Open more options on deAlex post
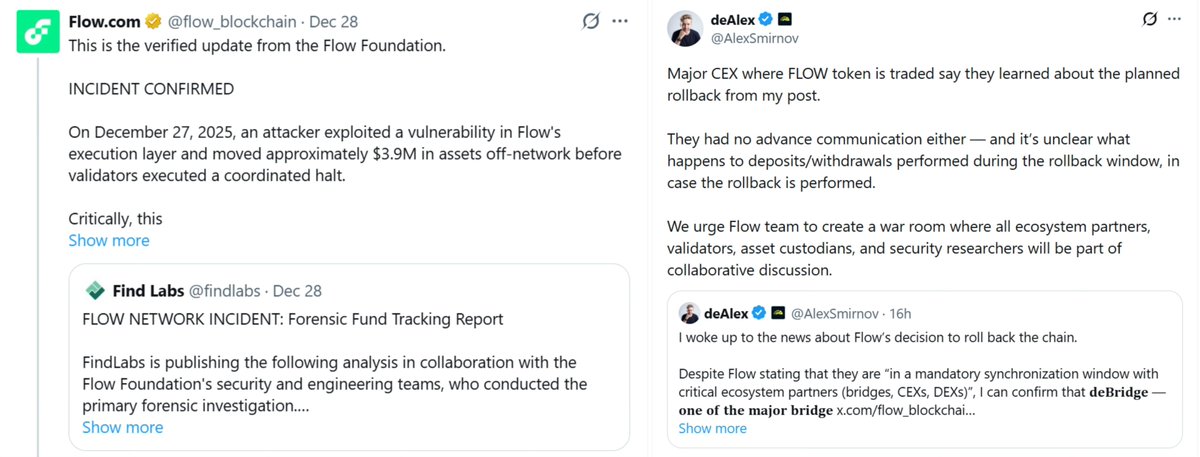 point(1179,19)
